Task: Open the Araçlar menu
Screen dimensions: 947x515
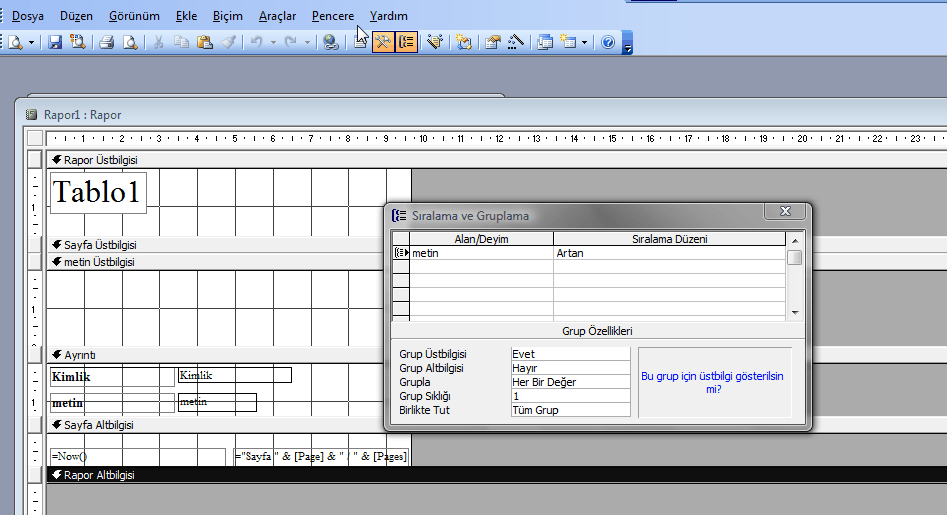Action: pyautogui.click(x=277, y=16)
